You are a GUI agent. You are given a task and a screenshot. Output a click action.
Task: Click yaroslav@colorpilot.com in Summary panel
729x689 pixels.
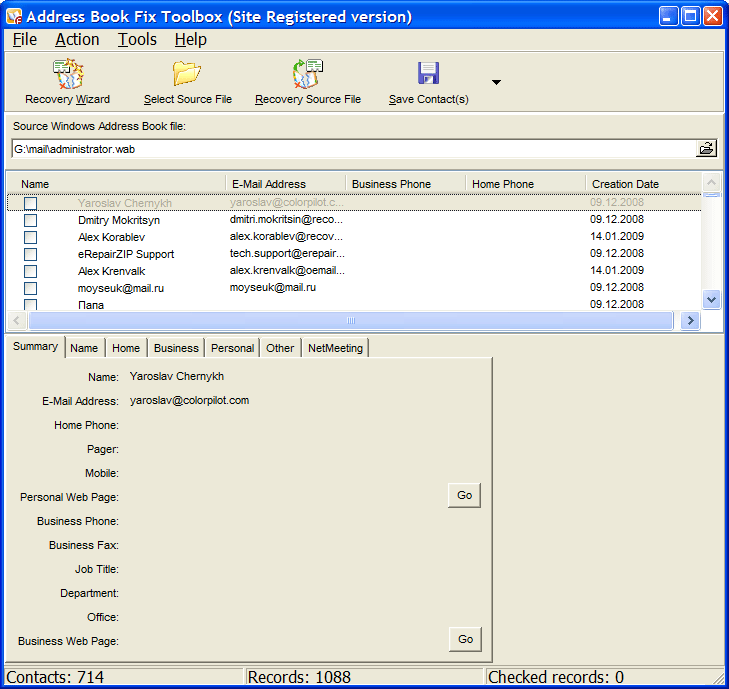pos(190,400)
